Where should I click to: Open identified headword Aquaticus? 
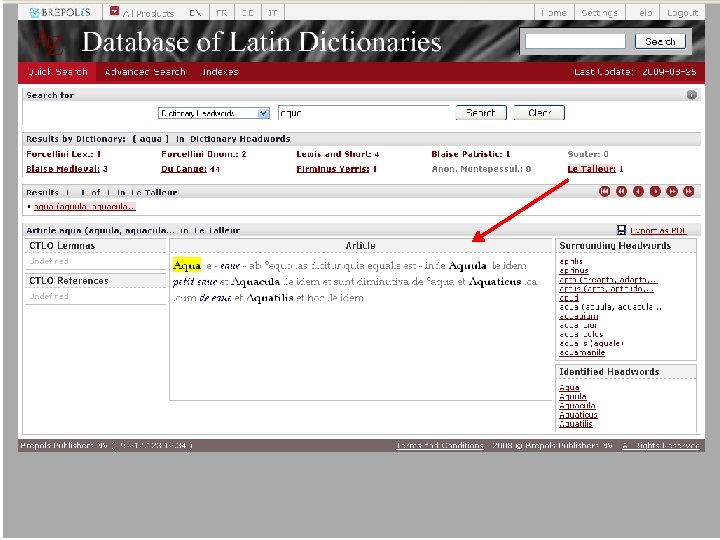tap(578, 415)
